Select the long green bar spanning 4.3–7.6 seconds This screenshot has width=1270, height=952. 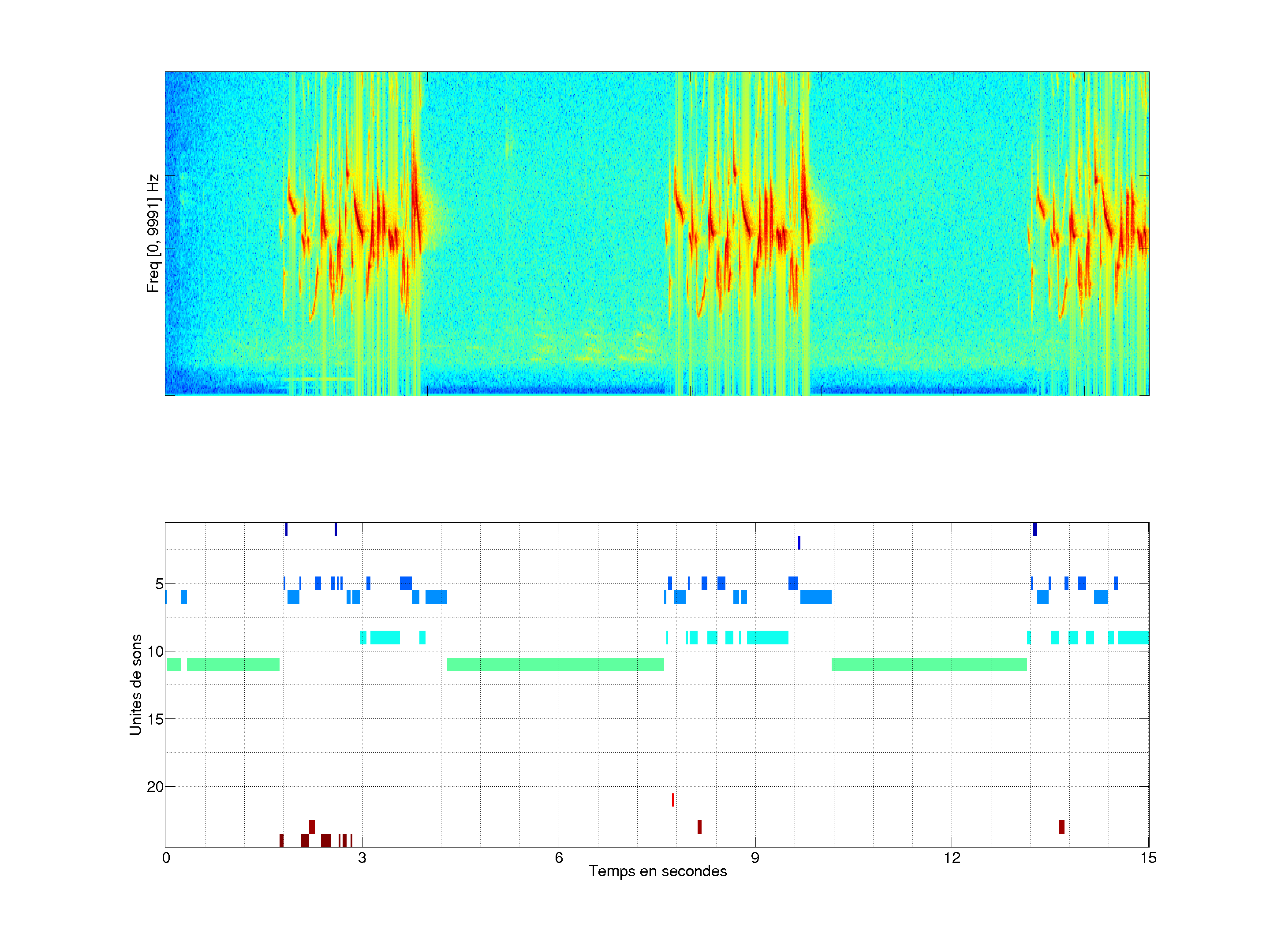(555, 665)
